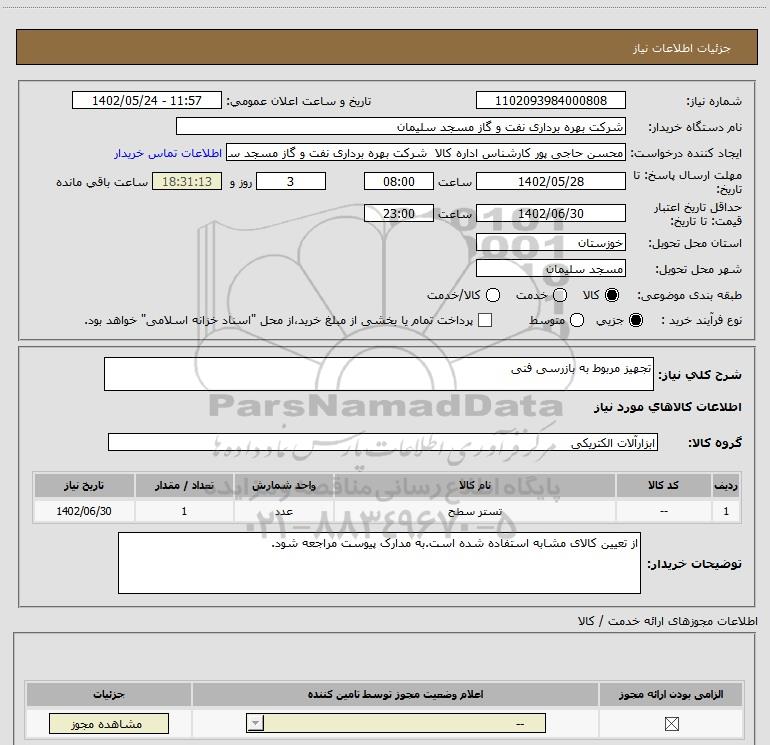The image size is (770, 745).
Task: Click the delivery province field خوزستان
Action: (x=550, y=242)
